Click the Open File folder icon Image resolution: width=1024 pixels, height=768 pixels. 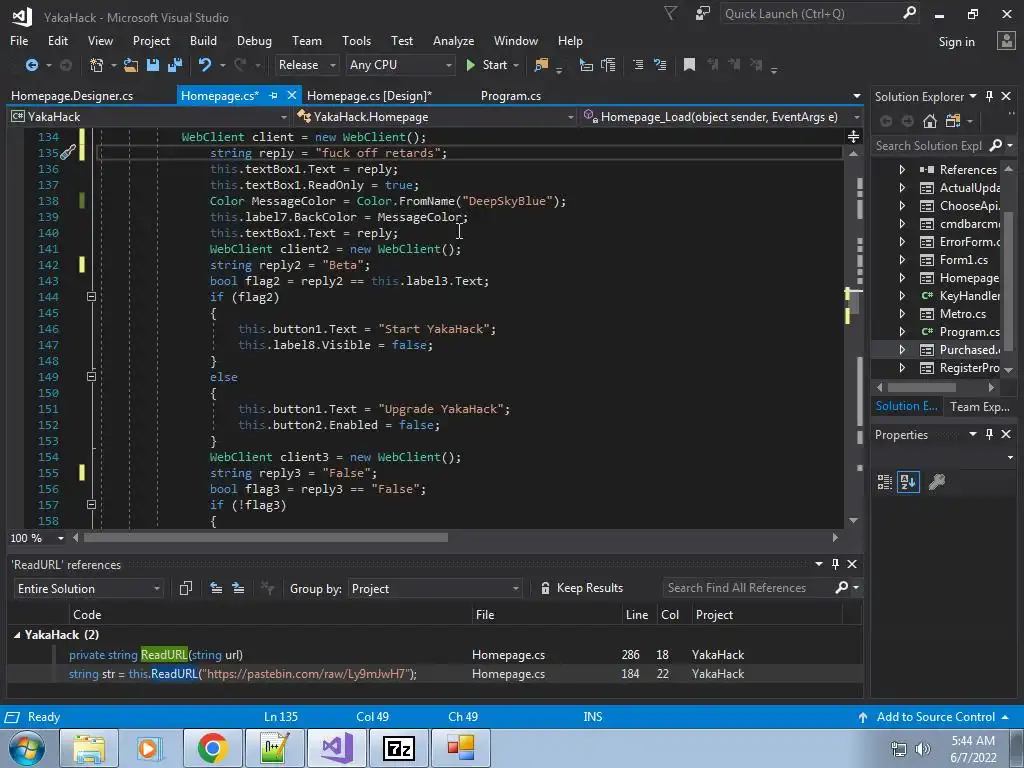[x=131, y=65]
